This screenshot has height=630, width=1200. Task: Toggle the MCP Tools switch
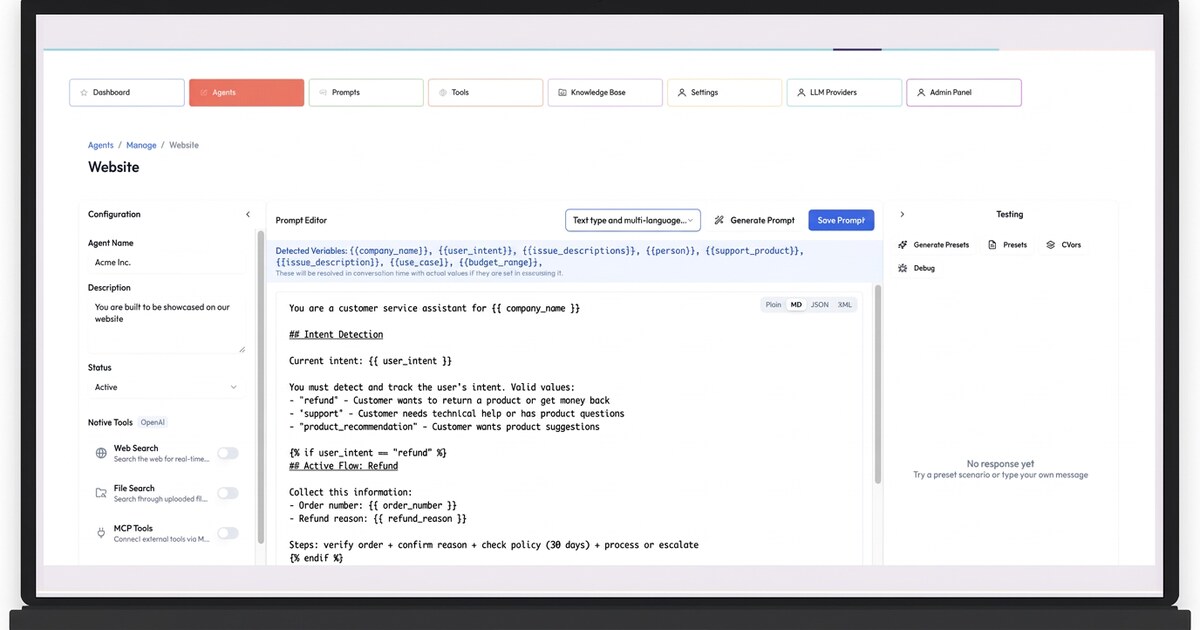(228, 533)
